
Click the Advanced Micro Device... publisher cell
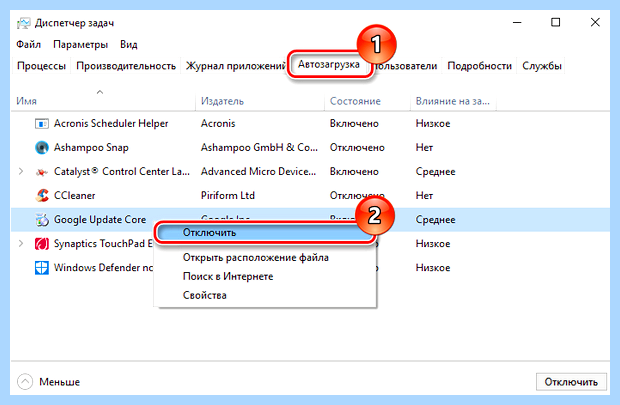tap(258, 171)
